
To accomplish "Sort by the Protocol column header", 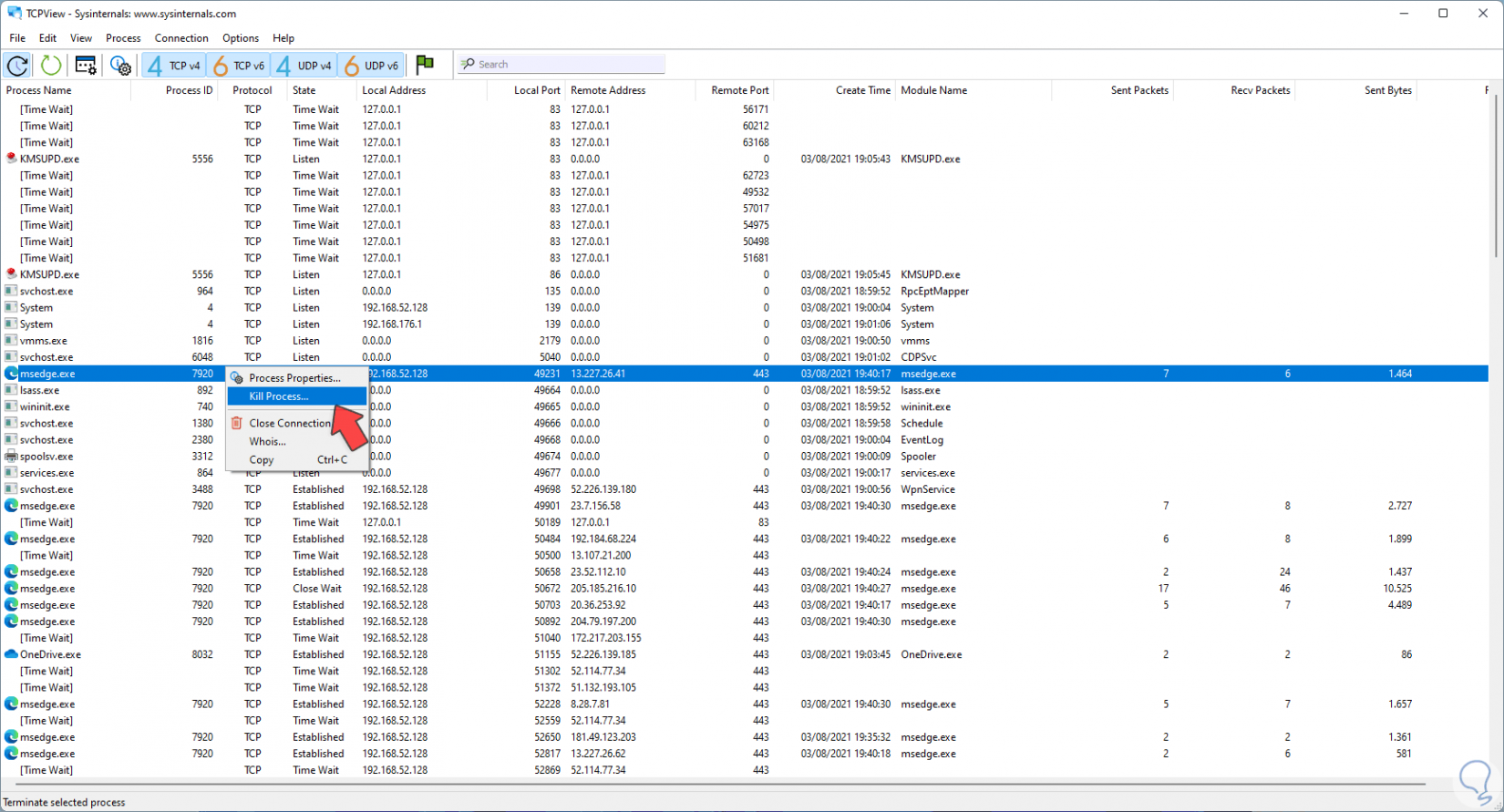I will coord(252,90).
